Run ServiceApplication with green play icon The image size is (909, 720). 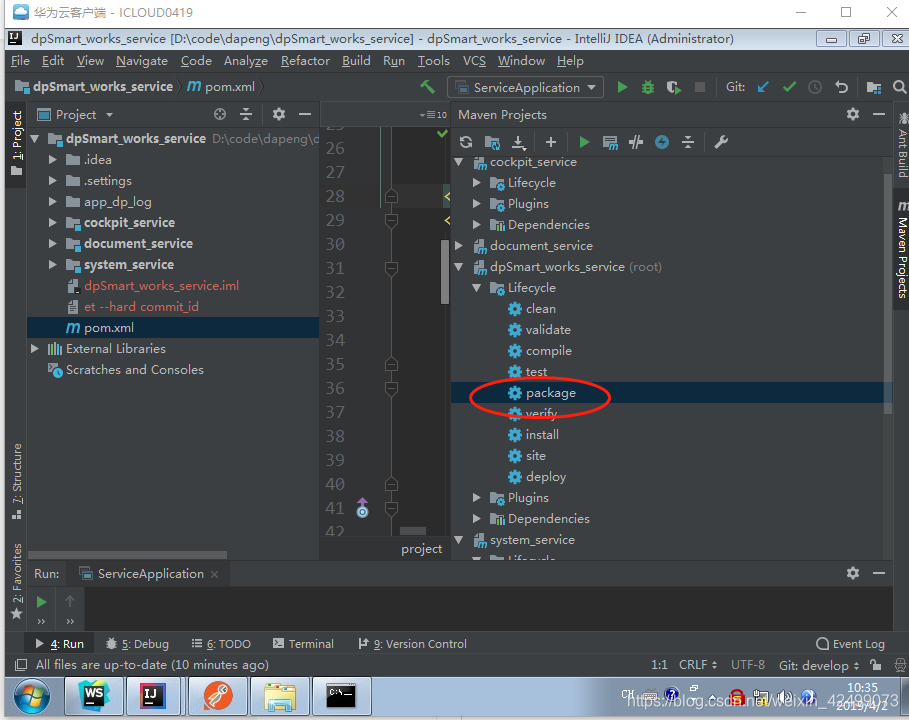(x=622, y=88)
